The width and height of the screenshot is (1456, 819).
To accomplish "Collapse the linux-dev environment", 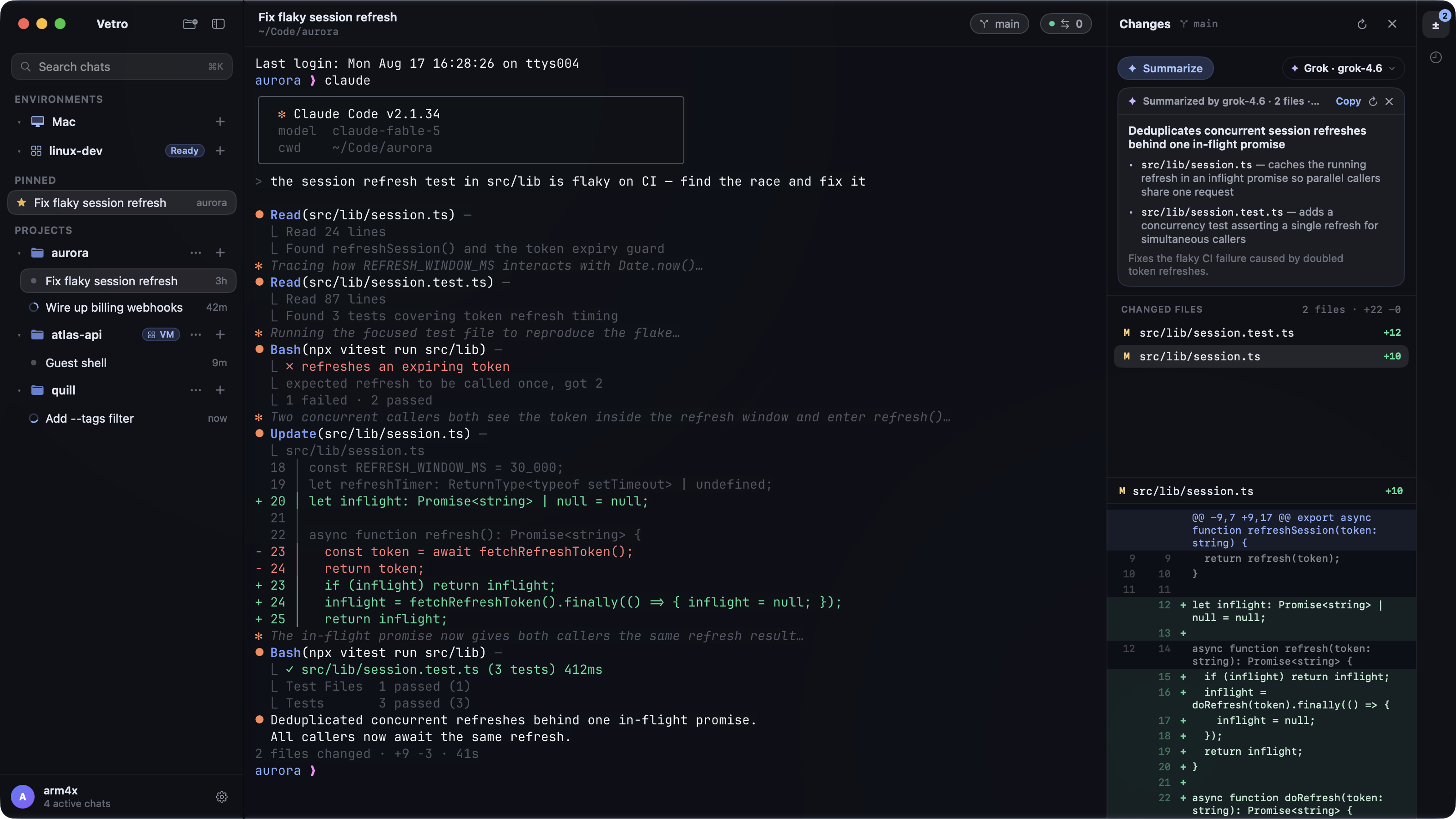I will click(19, 151).
